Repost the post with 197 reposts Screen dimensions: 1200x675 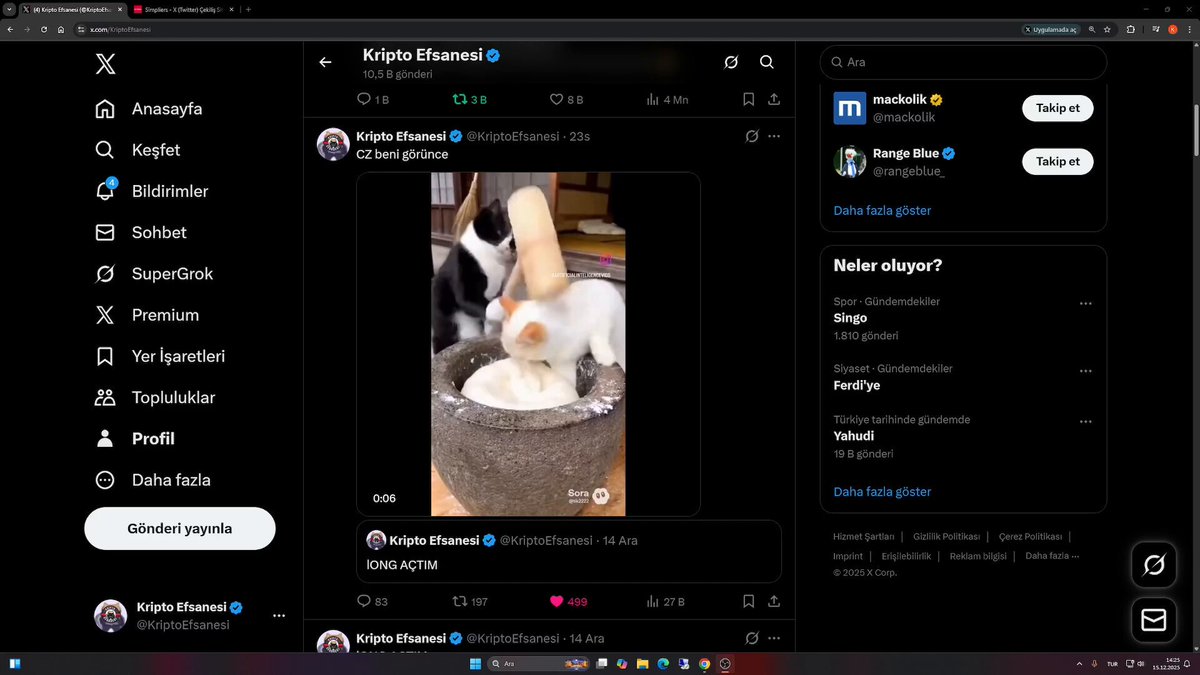(x=470, y=601)
